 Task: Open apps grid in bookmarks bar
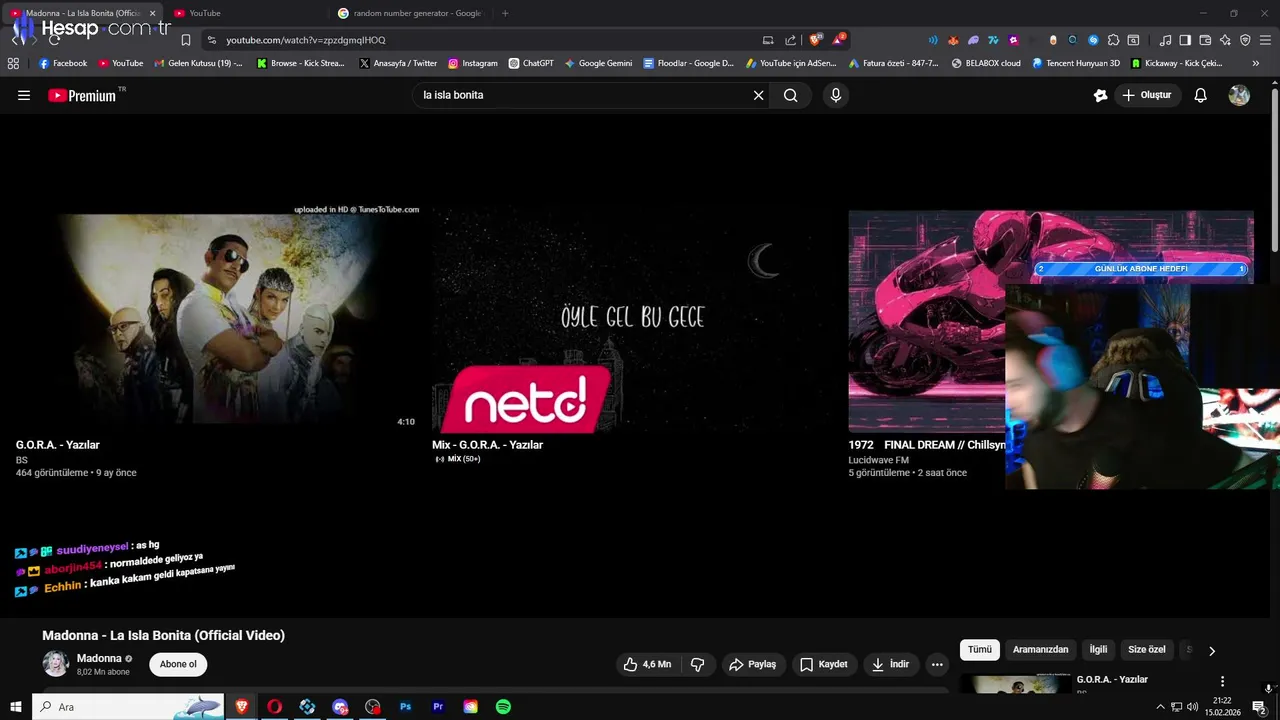coord(13,63)
